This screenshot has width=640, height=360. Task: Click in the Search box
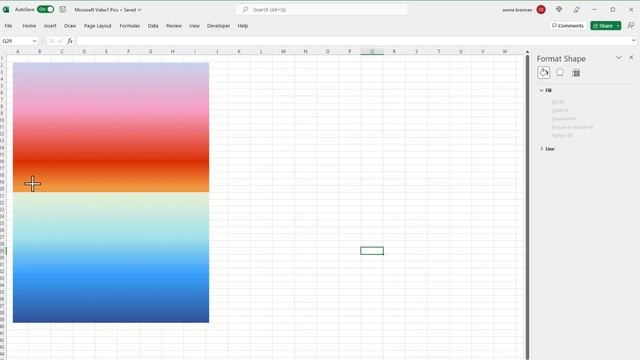pos(322,9)
